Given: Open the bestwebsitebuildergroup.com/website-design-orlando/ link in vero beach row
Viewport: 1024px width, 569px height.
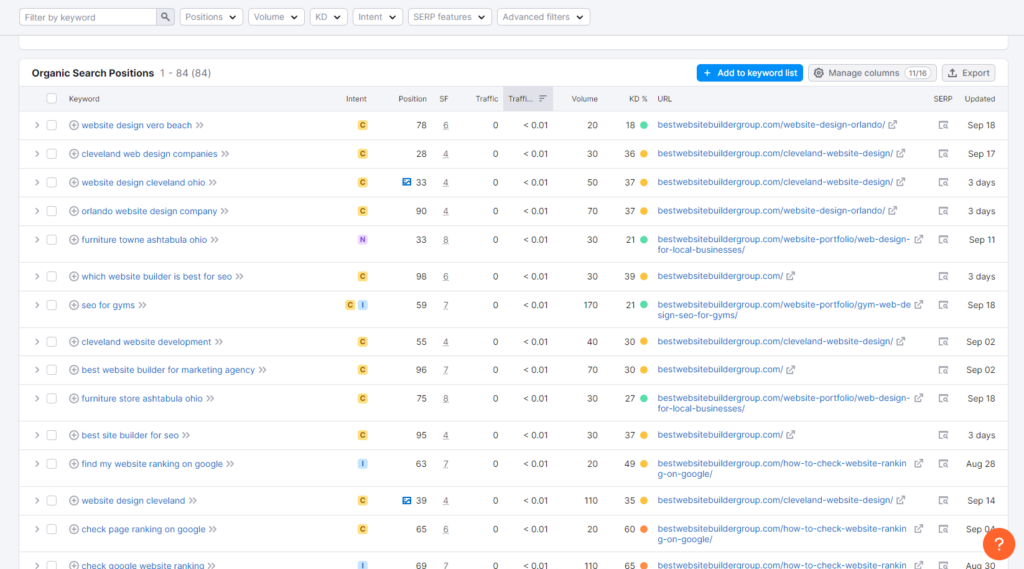Looking at the screenshot, I should point(771,125).
